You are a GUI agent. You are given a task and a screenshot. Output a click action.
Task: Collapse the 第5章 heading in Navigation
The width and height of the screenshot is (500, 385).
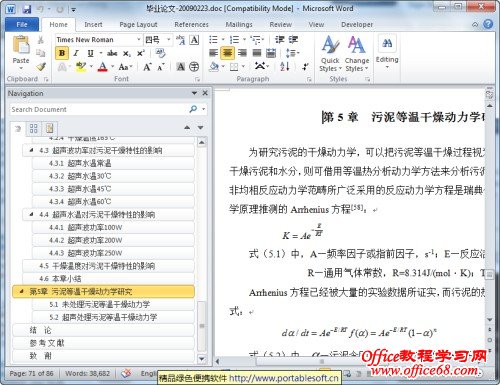(x=21, y=292)
